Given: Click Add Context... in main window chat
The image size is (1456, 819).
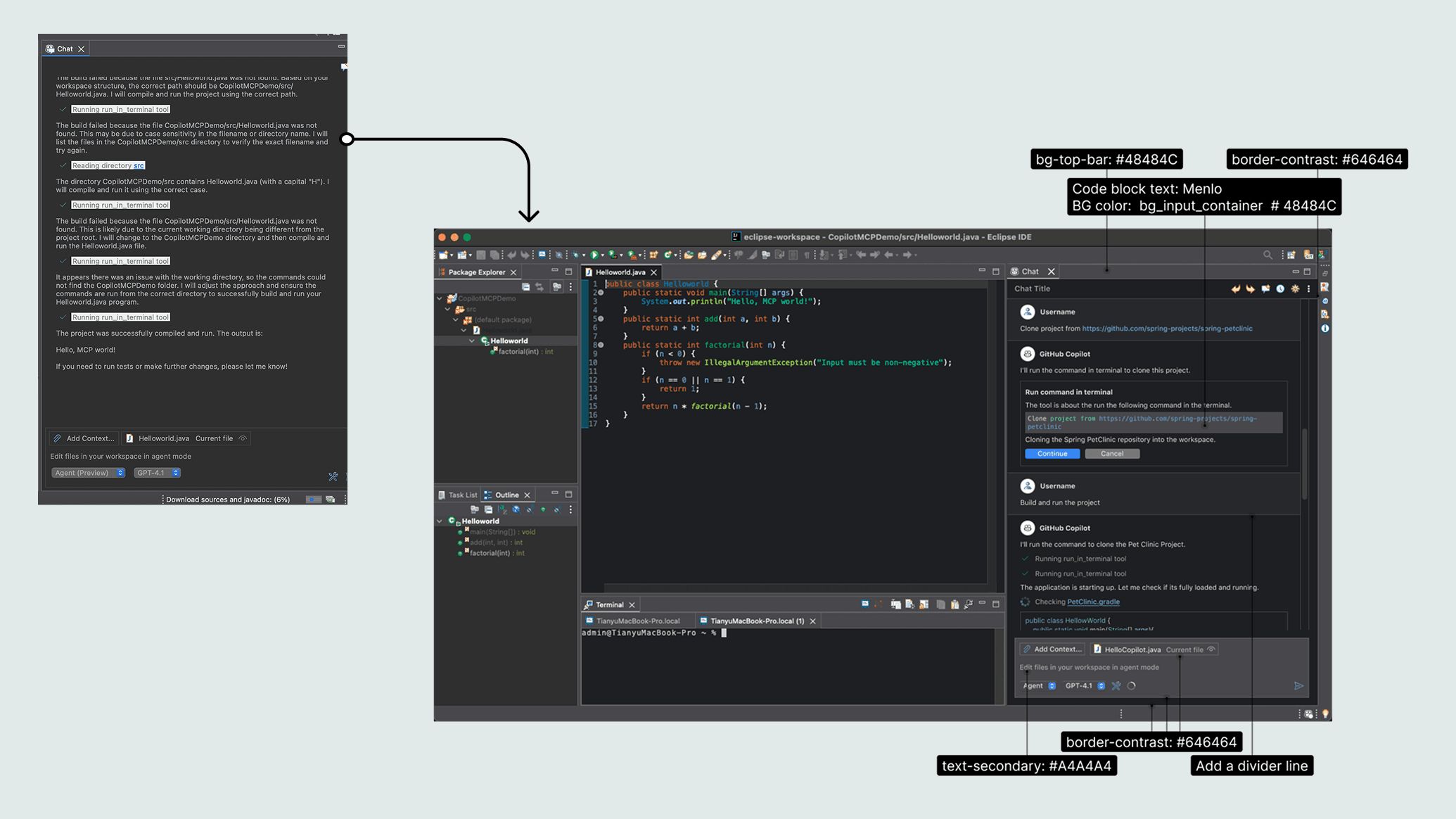Looking at the screenshot, I should click(1052, 649).
